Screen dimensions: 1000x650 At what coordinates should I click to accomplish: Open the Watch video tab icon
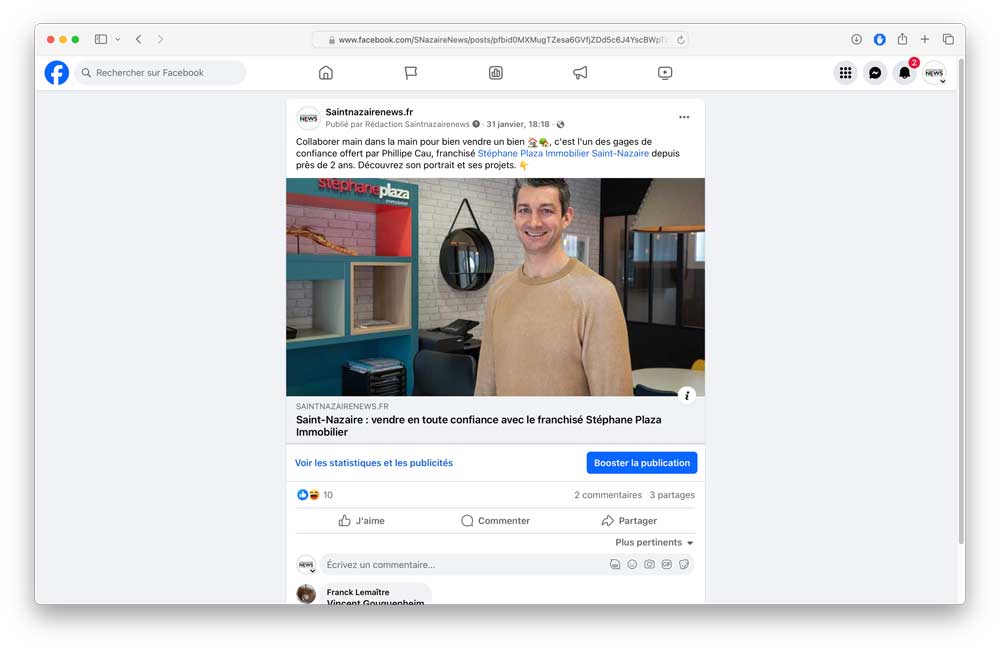[665, 73]
